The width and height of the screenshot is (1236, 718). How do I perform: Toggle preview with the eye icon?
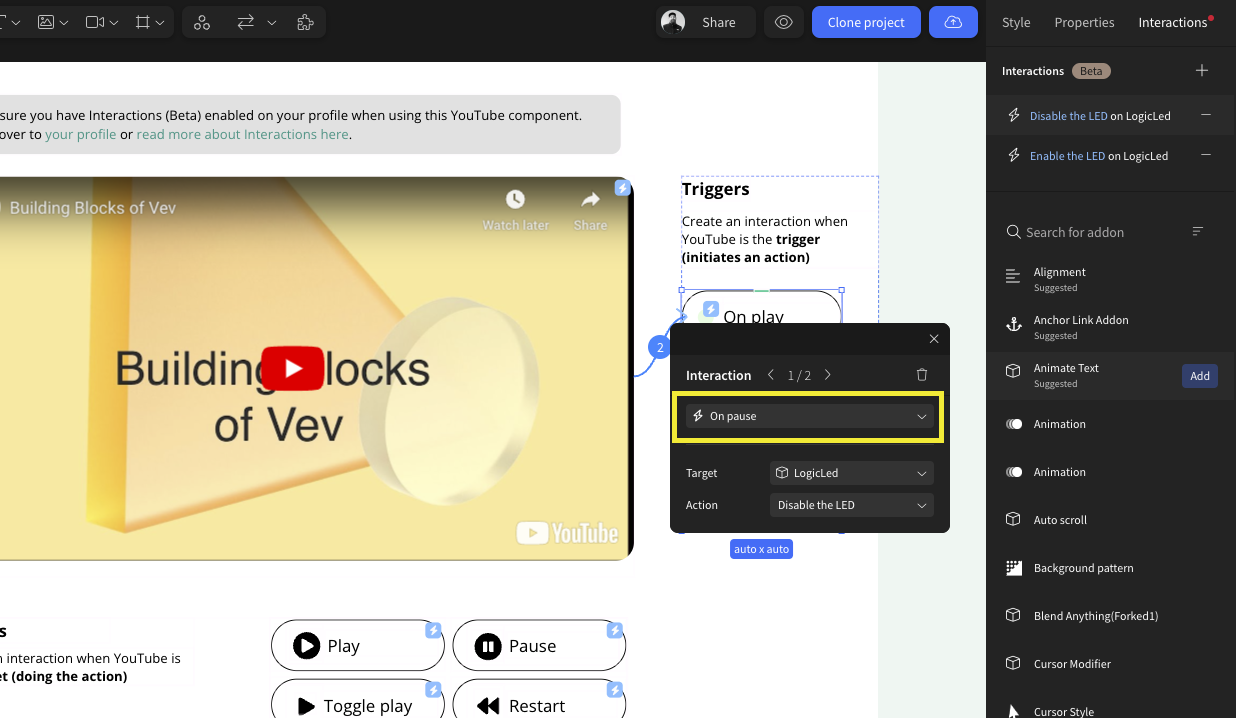click(784, 22)
